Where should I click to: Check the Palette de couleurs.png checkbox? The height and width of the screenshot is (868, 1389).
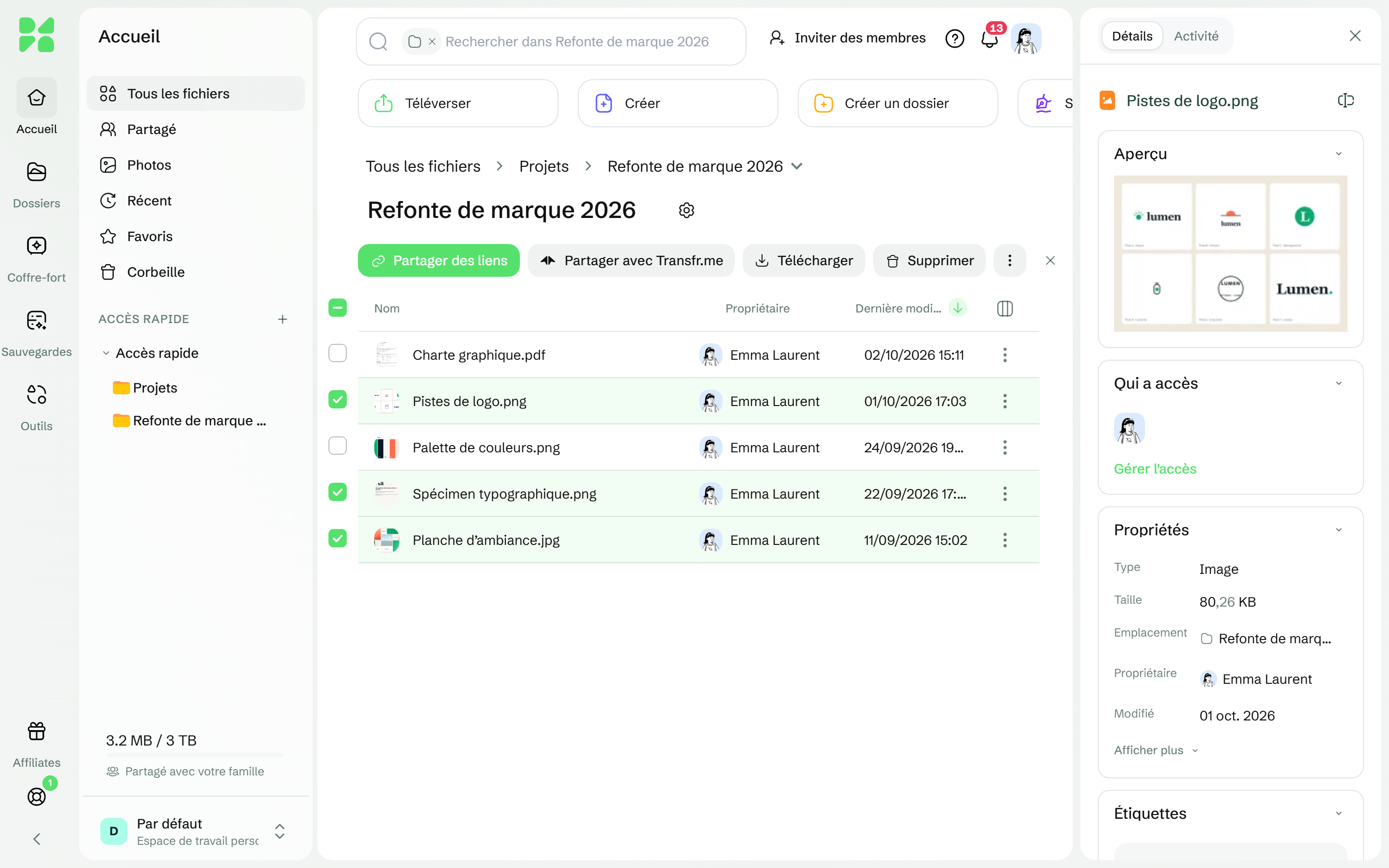[x=338, y=446]
